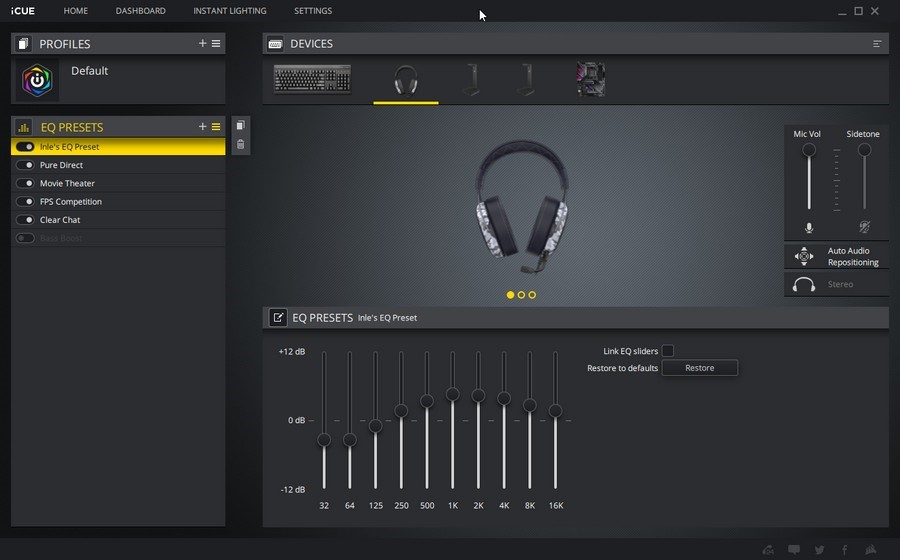Select the second headset view dot
This screenshot has height=560, width=900.
coord(521,295)
